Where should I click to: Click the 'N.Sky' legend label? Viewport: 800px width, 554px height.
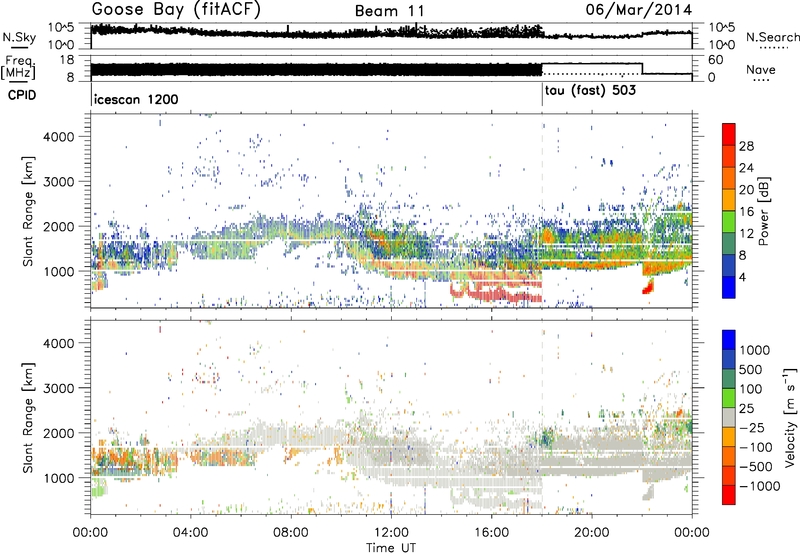point(19,37)
